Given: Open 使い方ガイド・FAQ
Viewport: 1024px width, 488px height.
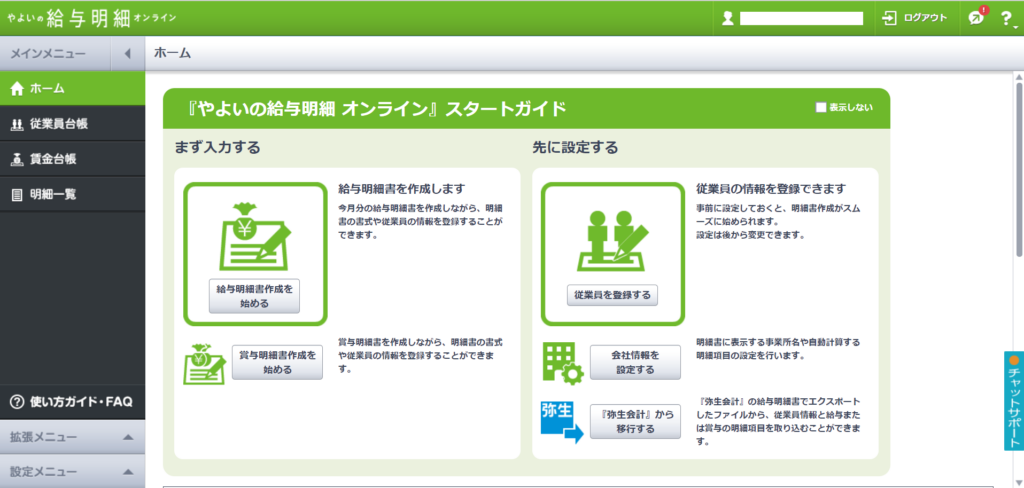Looking at the screenshot, I should pos(72,401).
